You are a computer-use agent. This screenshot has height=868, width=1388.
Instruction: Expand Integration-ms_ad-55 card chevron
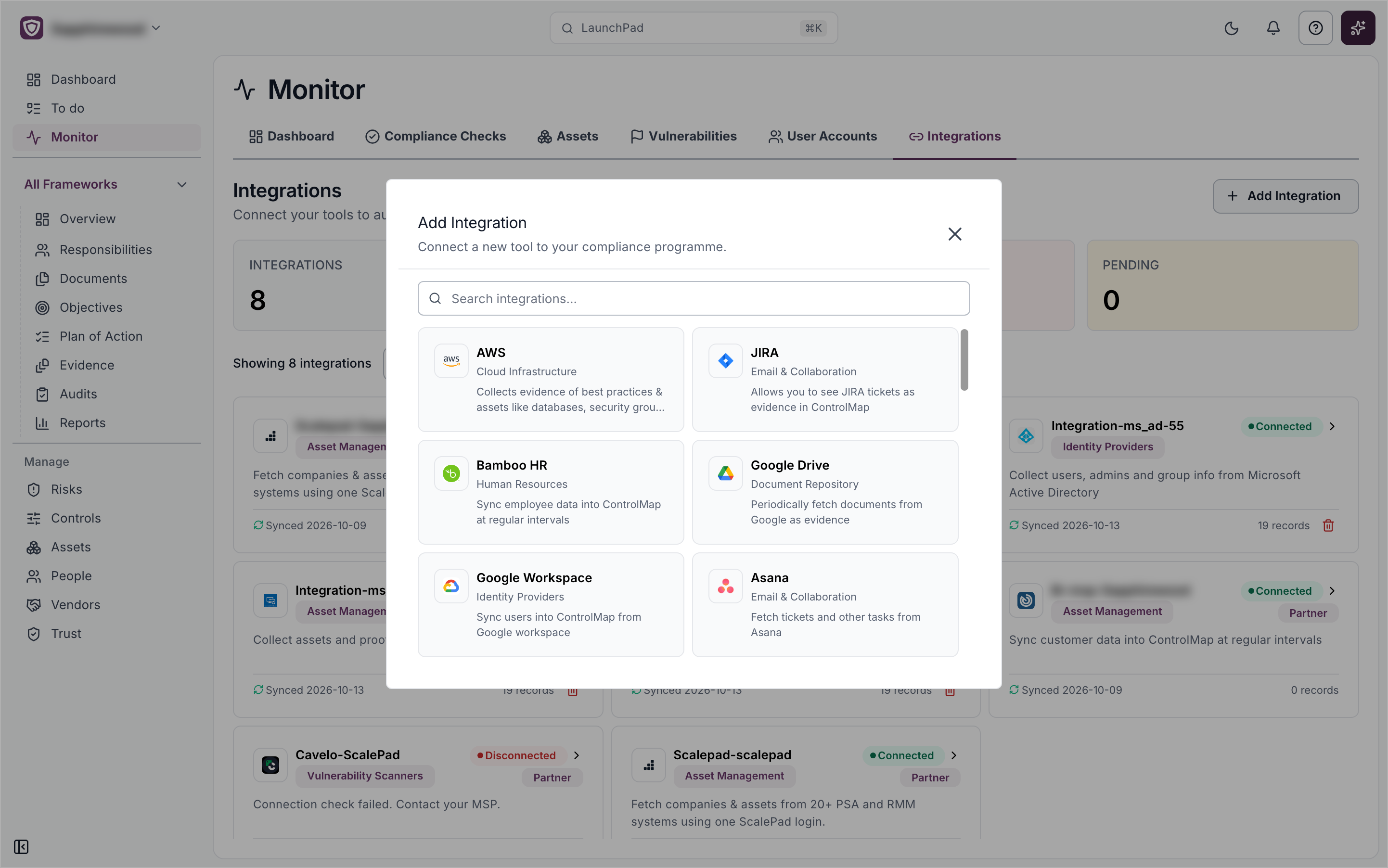(x=1332, y=426)
